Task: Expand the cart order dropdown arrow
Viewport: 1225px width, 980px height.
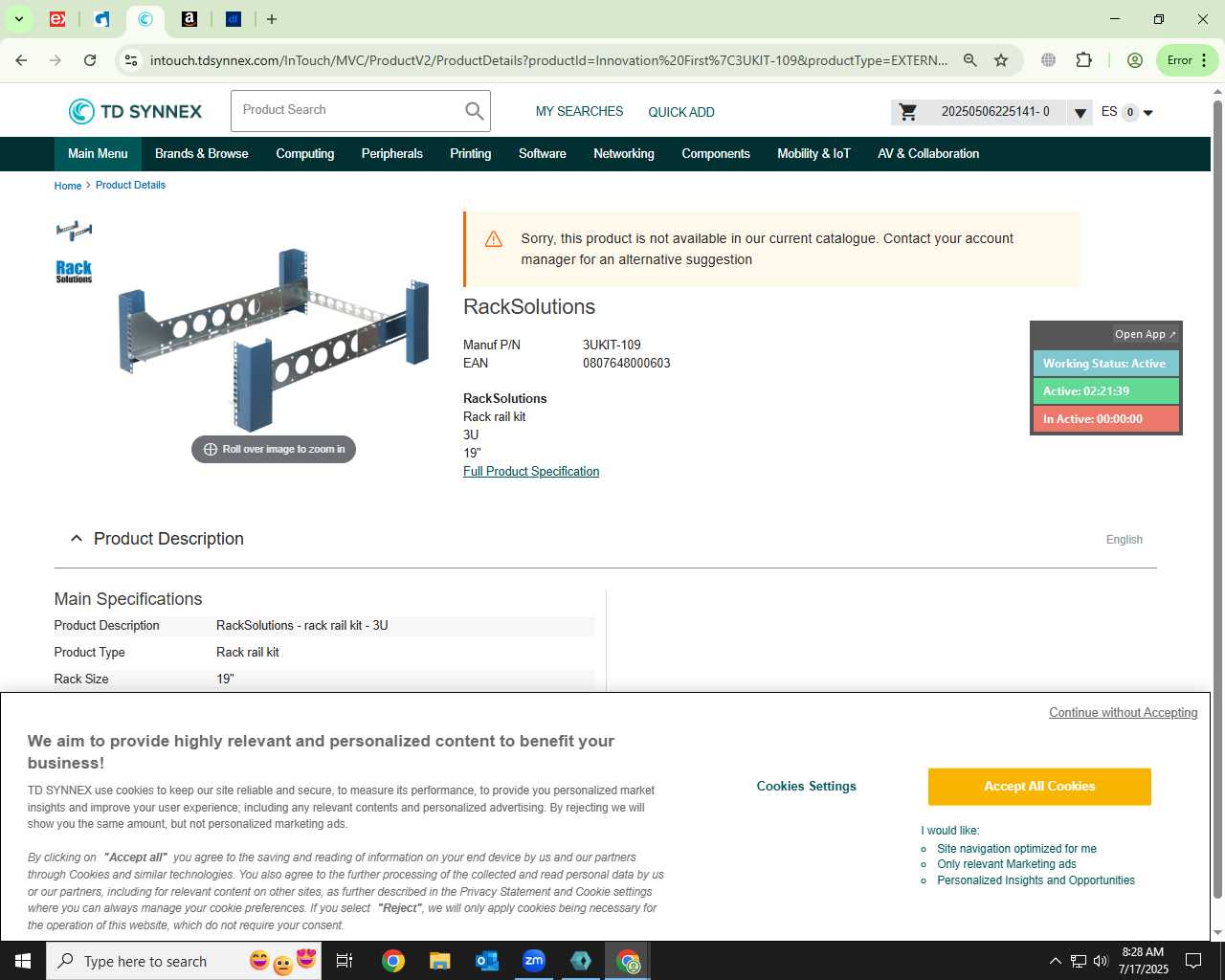Action: 1080,113
